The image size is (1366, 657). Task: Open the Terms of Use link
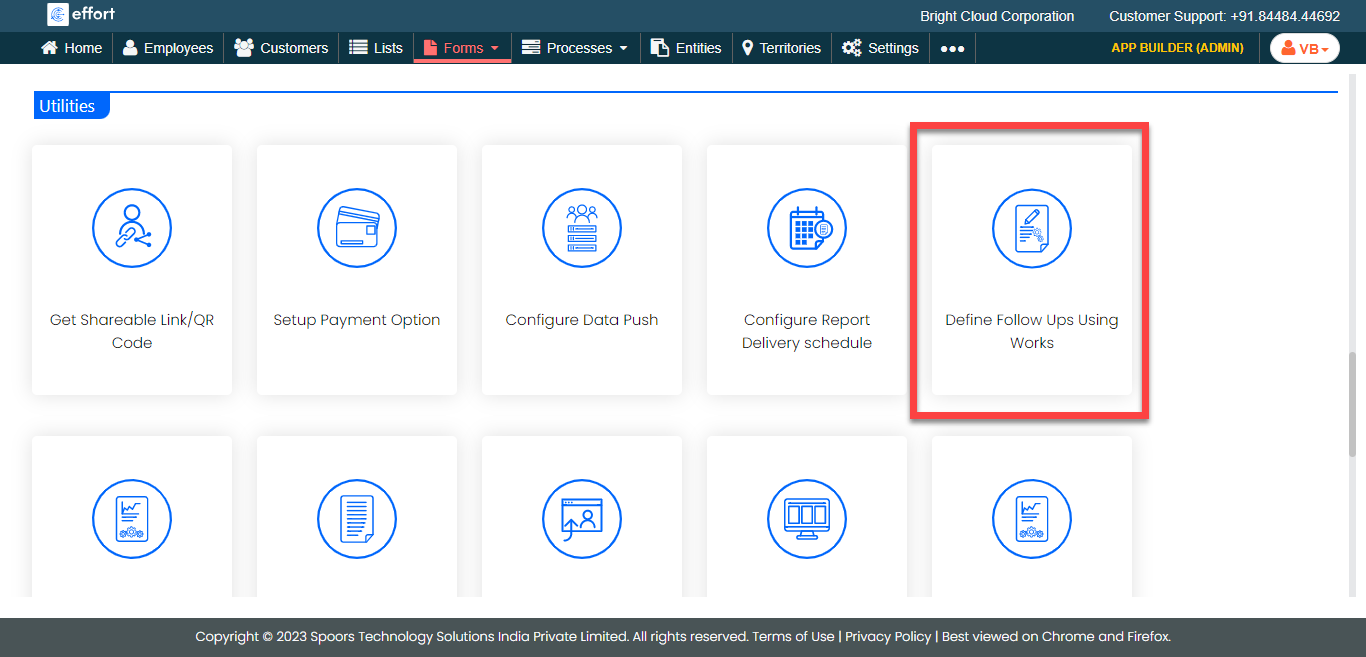793,636
